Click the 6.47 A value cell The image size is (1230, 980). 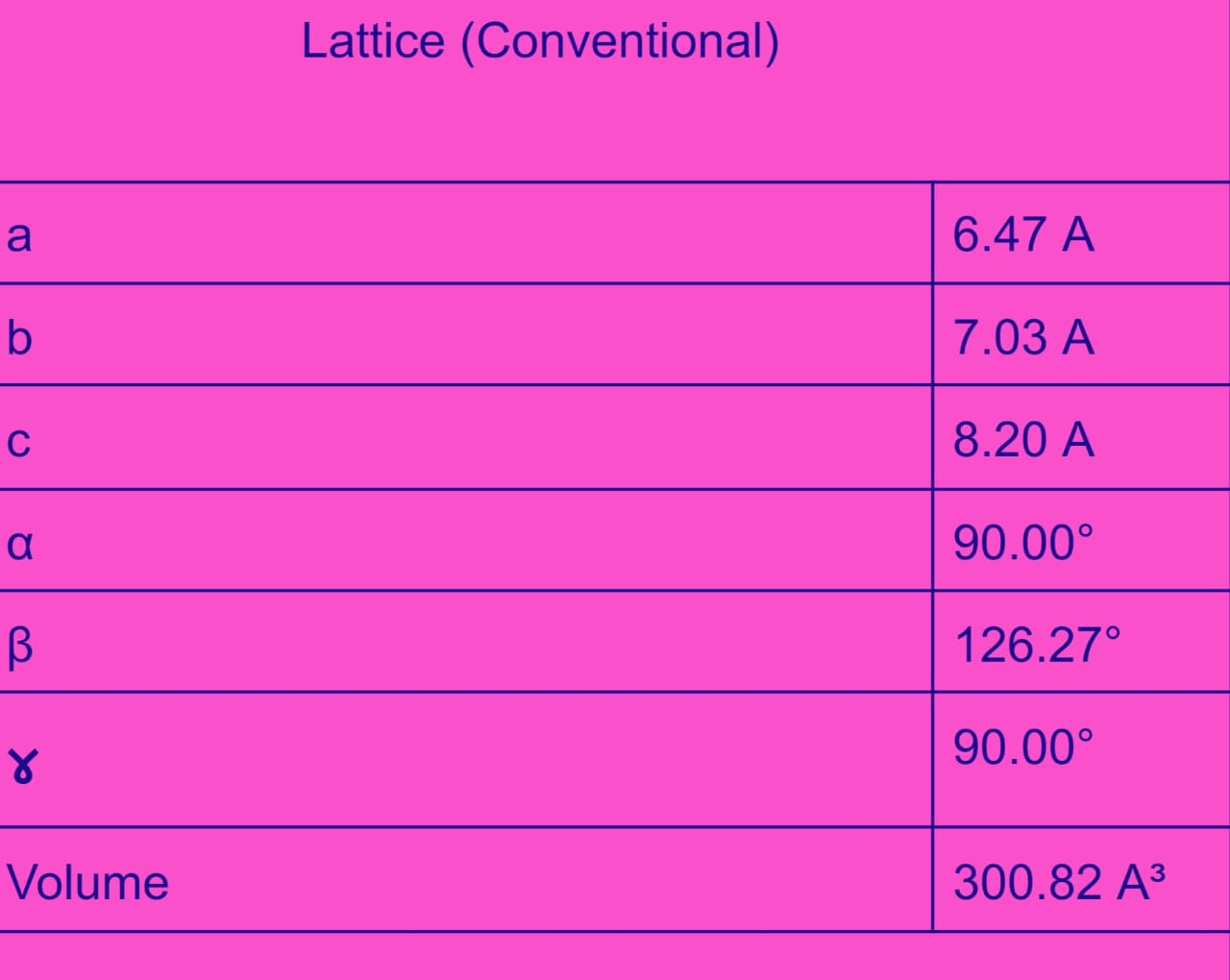1023,234
